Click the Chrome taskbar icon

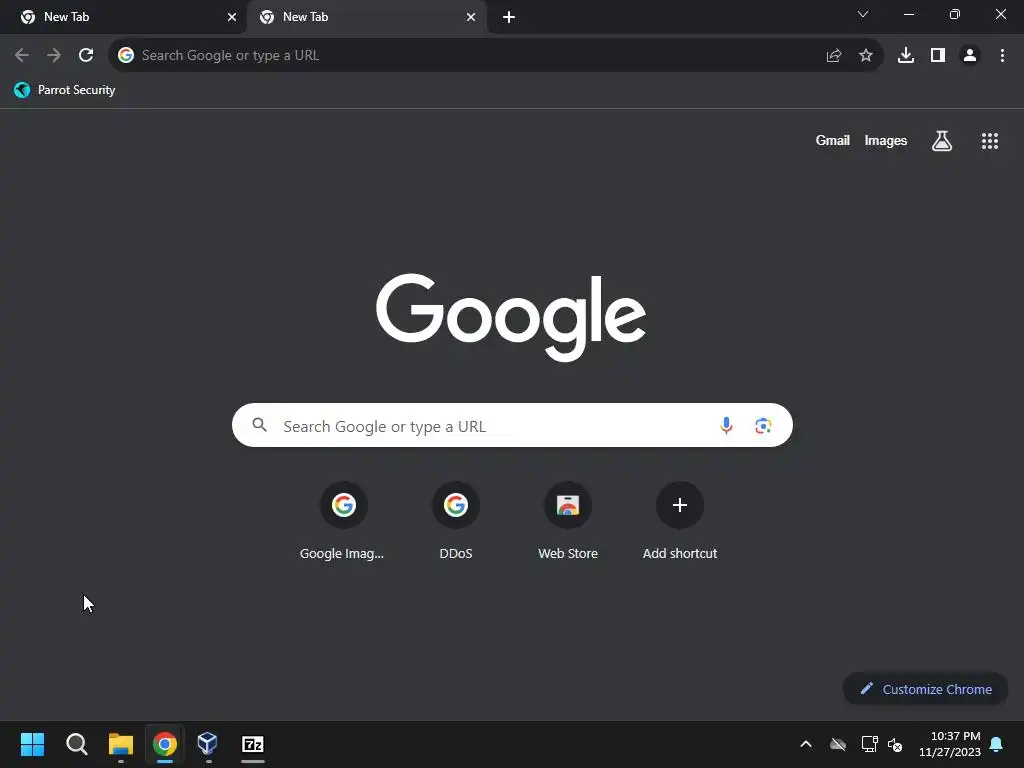pos(165,744)
